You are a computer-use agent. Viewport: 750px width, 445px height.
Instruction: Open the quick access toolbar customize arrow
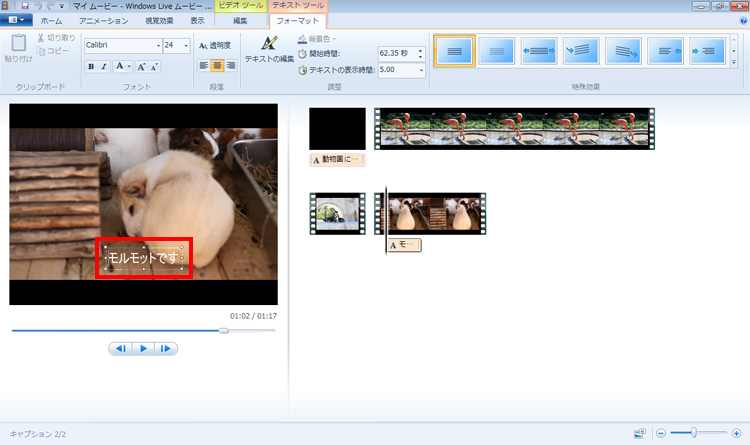(62, 7)
